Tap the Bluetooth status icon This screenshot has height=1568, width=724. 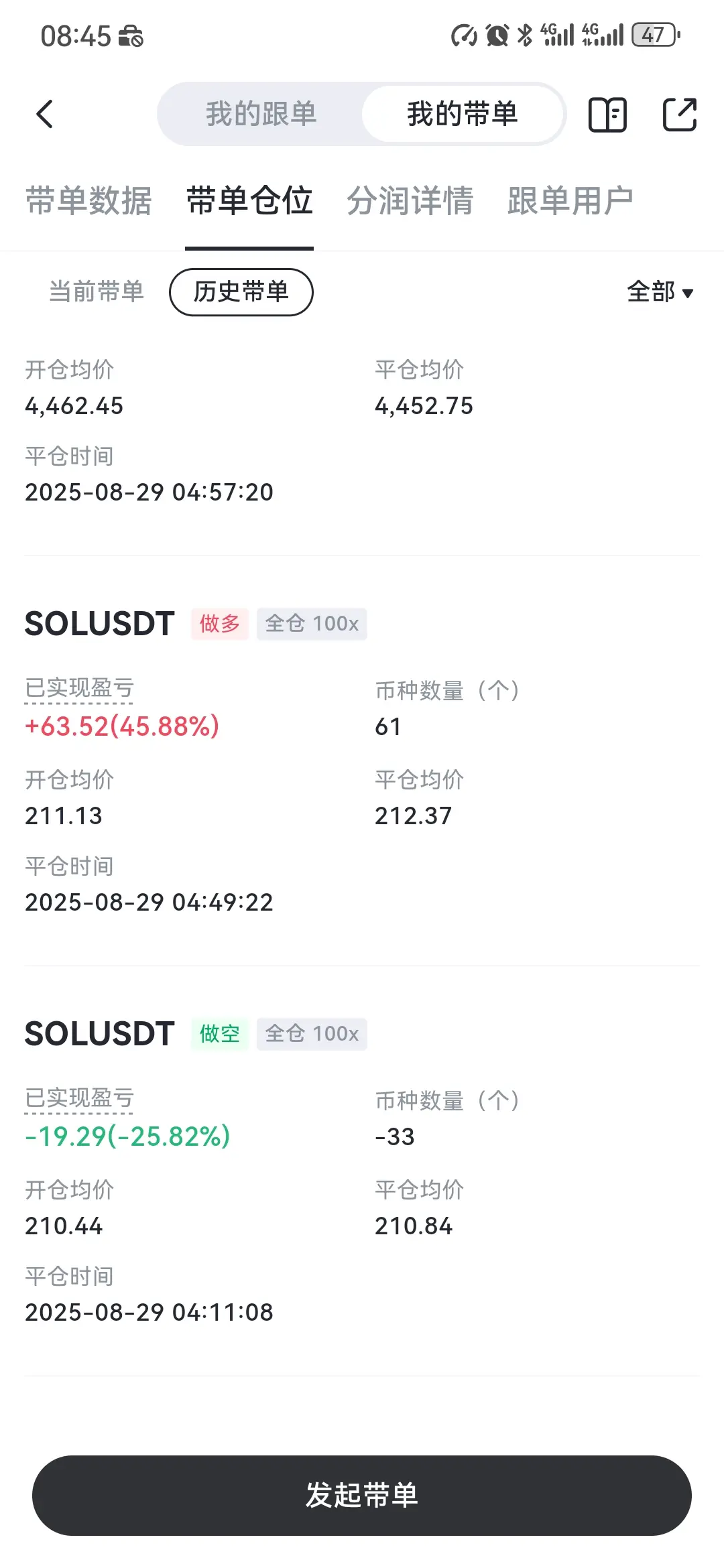click(x=525, y=35)
